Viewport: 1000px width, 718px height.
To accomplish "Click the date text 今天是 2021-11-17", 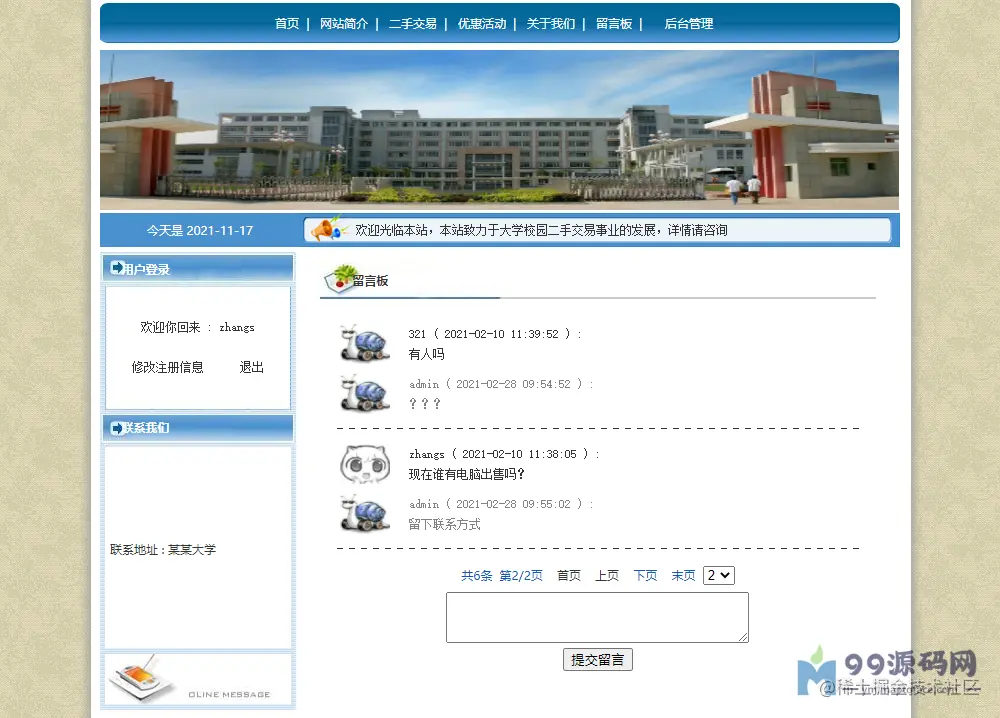I will [x=200, y=230].
